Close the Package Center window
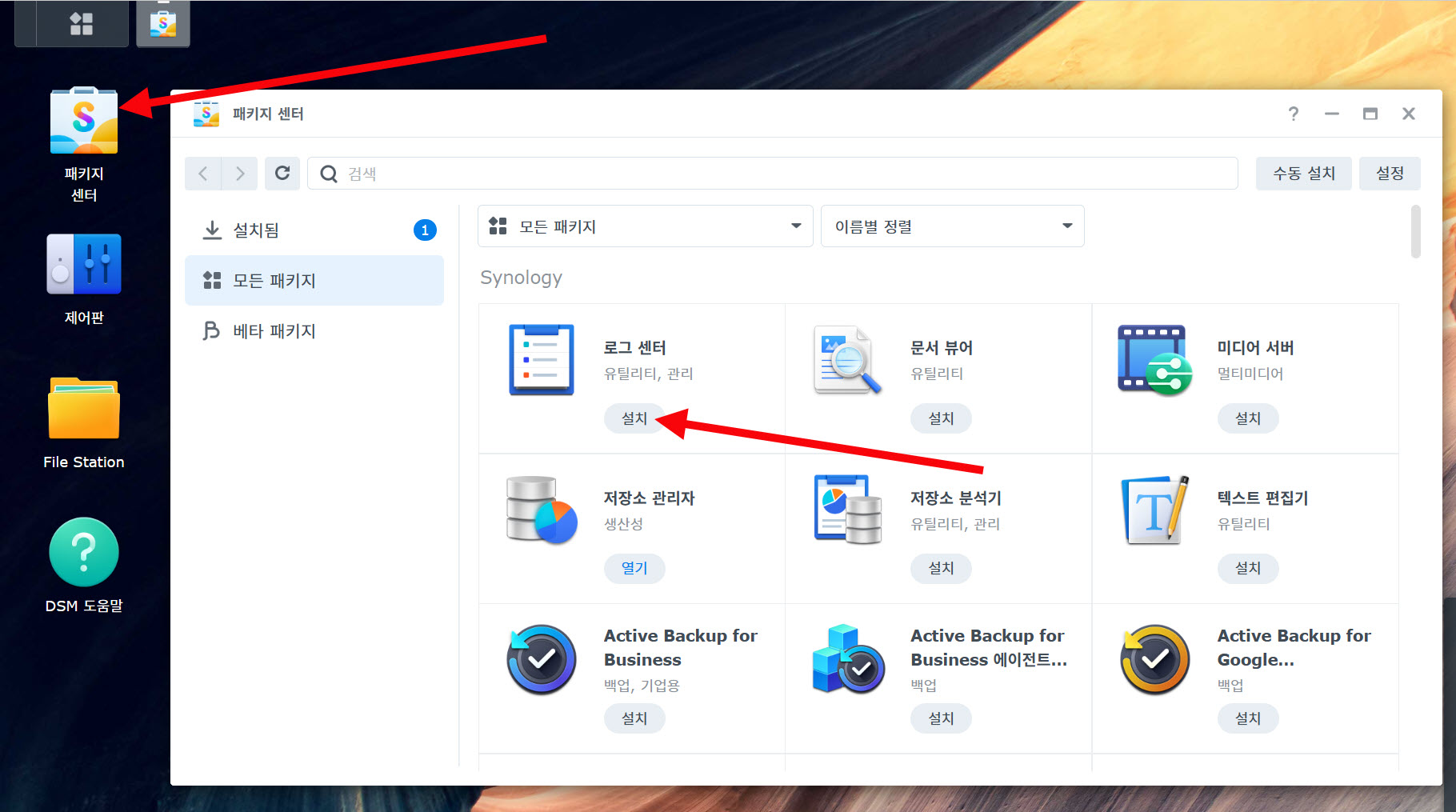The image size is (1456, 812). (1409, 114)
